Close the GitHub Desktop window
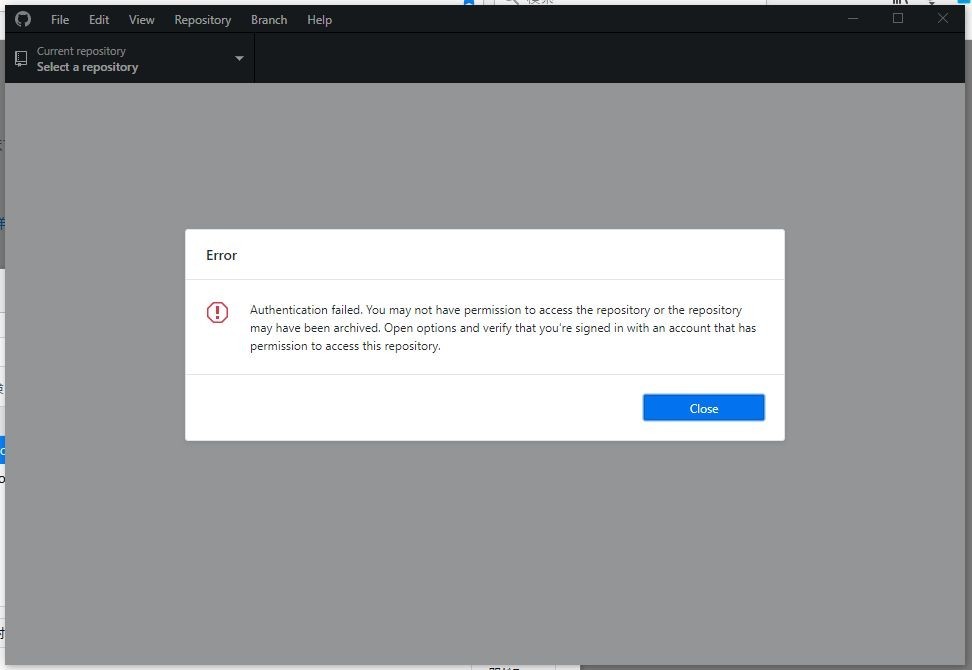This screenshot has height=670, width=972. [x=943, y=19]
